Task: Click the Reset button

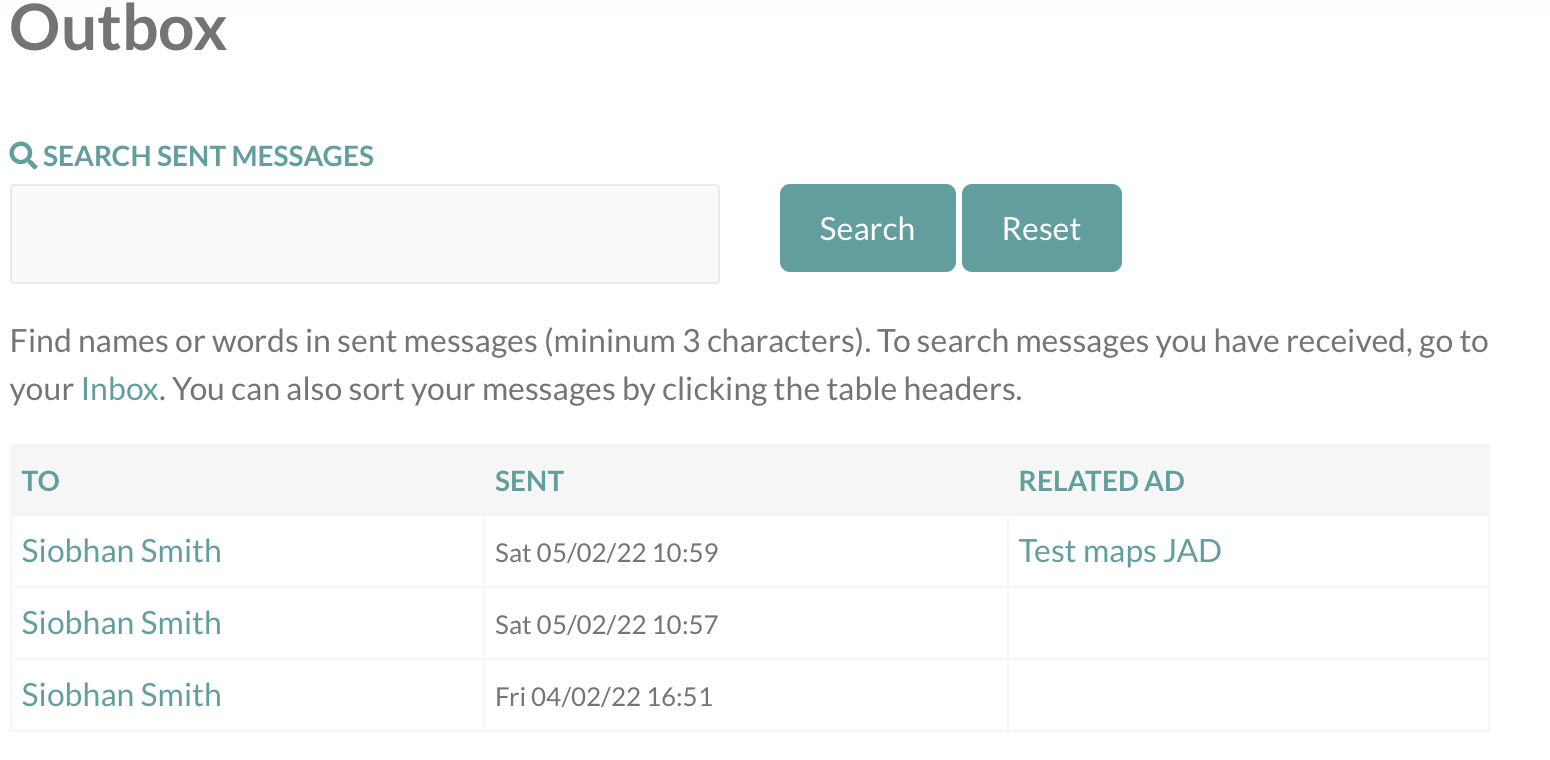Action: tap(1041, 228)
